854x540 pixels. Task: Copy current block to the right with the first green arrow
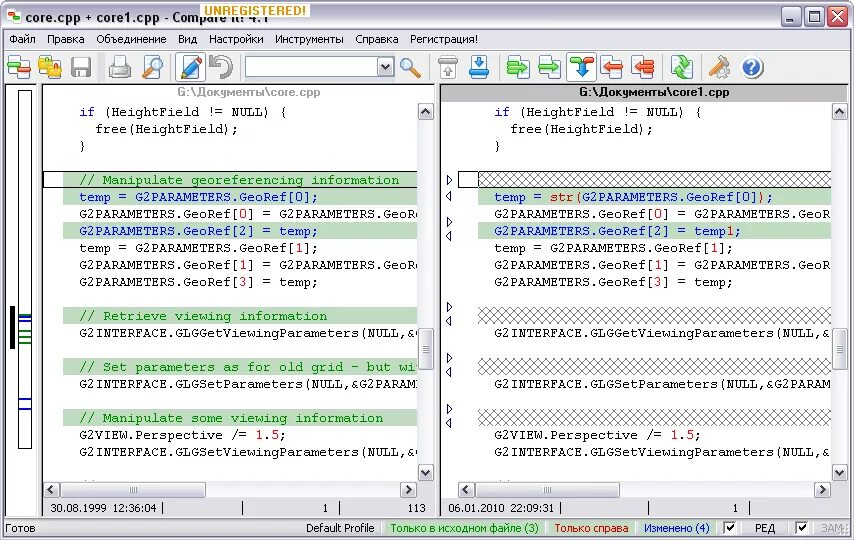pos(517,68)
